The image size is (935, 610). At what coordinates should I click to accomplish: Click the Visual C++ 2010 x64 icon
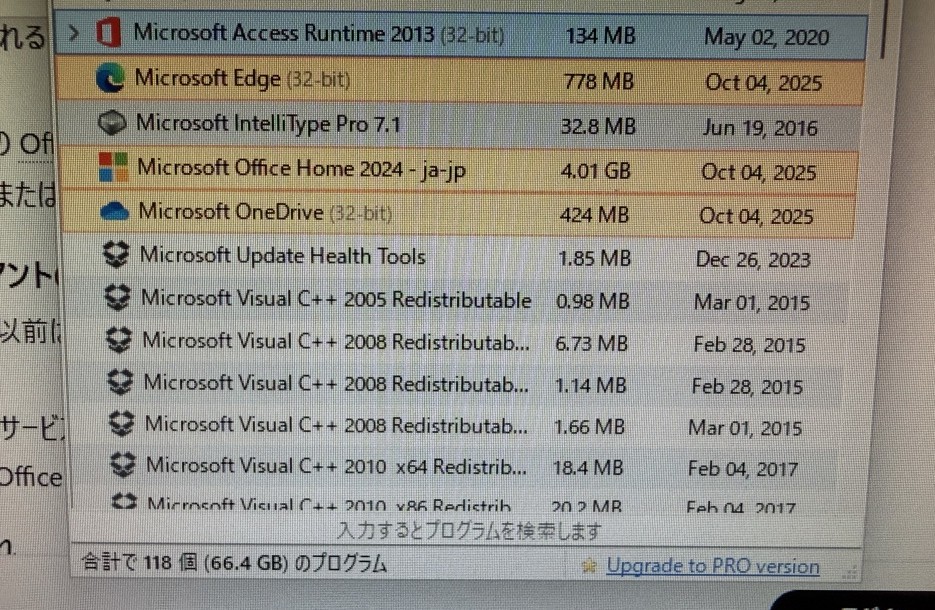click(123, 465)
